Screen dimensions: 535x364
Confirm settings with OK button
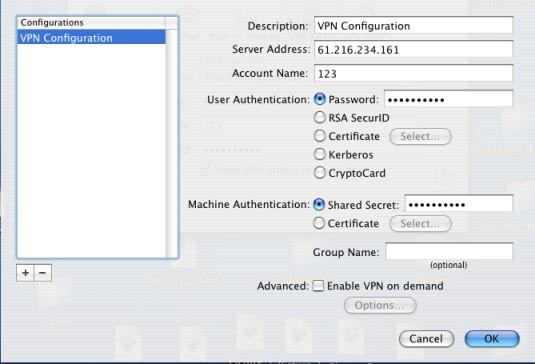coord(492,339)
